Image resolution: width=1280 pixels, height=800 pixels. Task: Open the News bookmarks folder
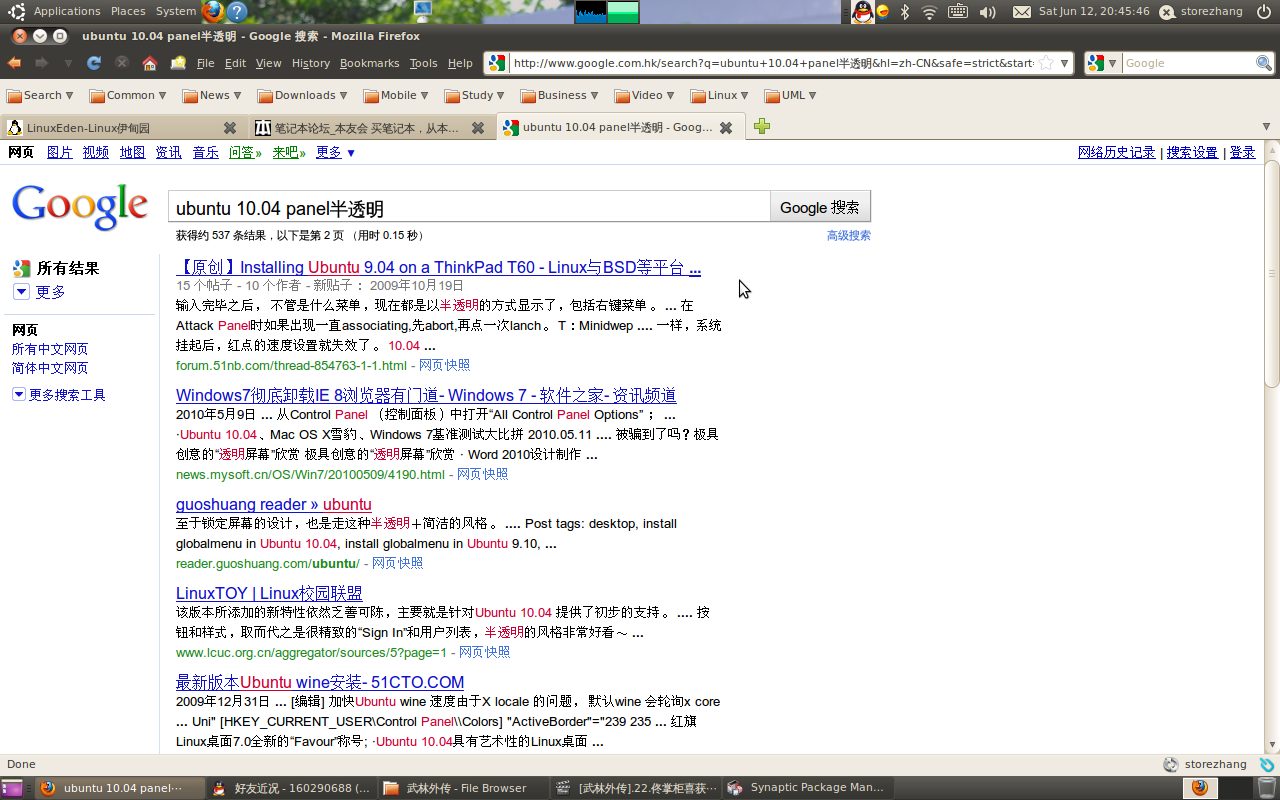(x=212, y=96)
